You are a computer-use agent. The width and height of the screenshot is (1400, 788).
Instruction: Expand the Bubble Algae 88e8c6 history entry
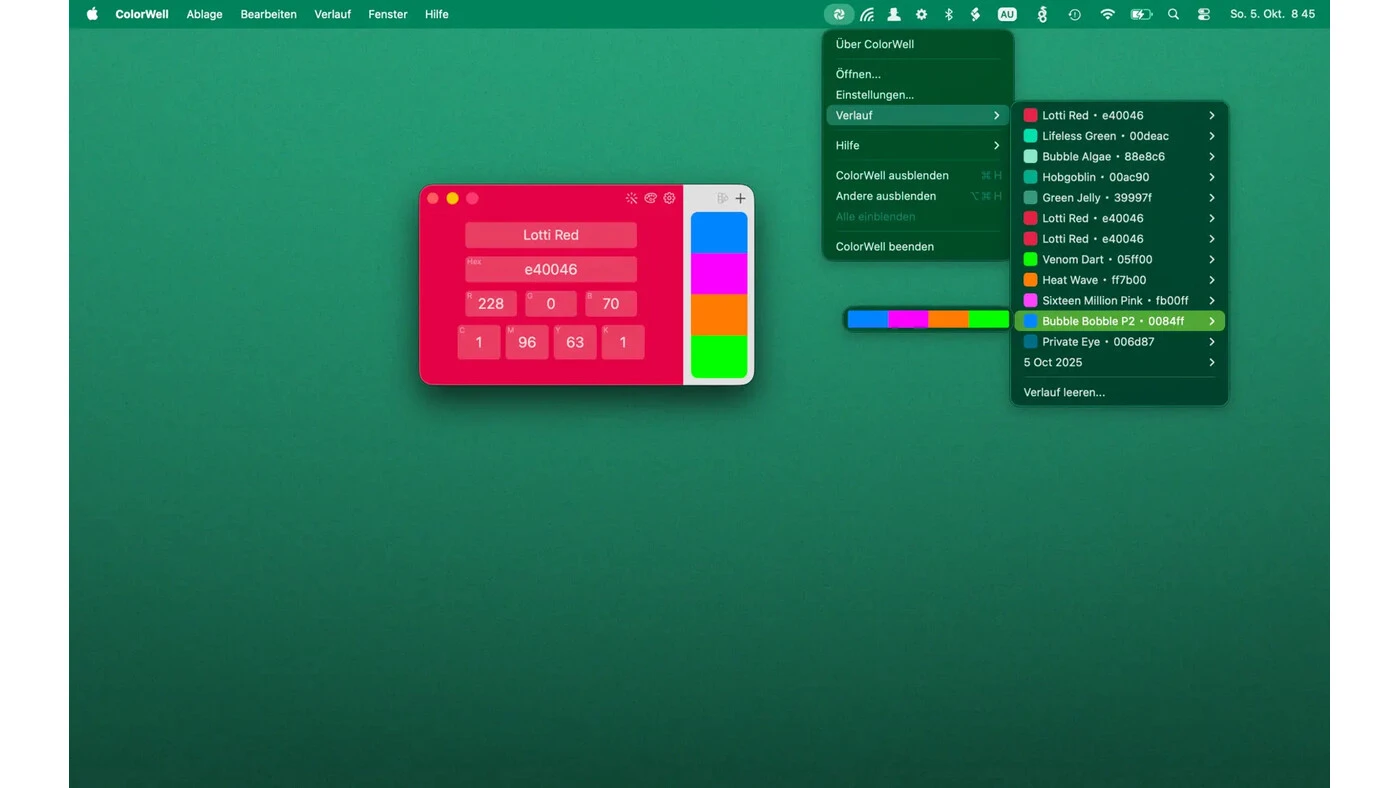point(1119,156)
